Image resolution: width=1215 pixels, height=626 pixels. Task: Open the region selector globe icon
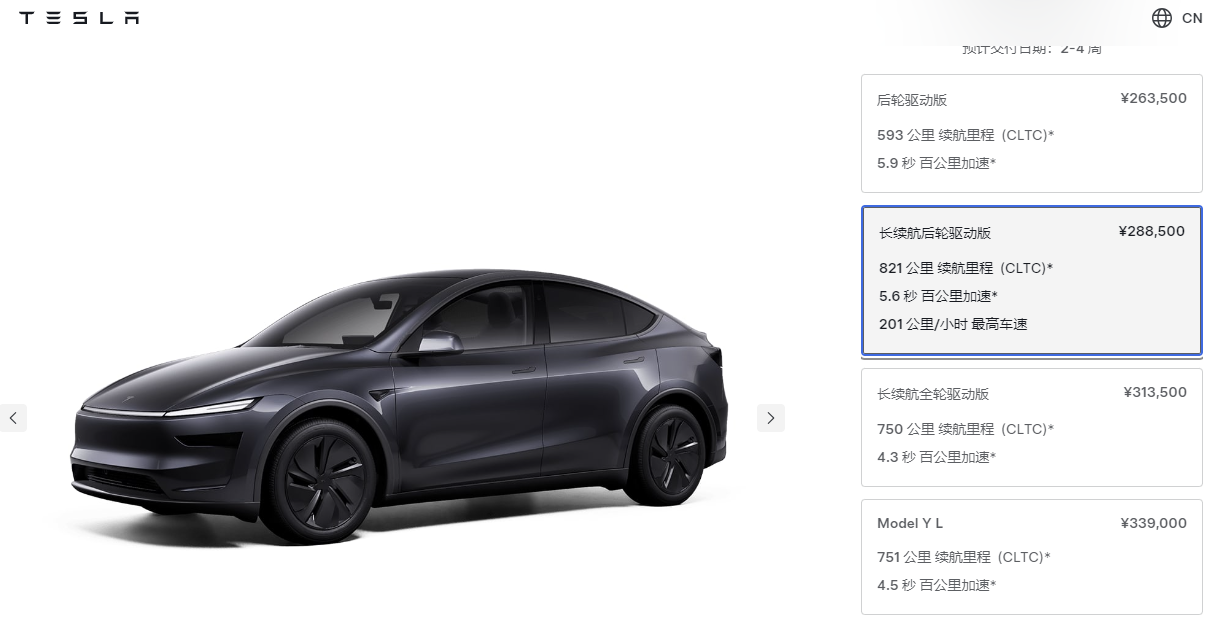coord(1162,18)
